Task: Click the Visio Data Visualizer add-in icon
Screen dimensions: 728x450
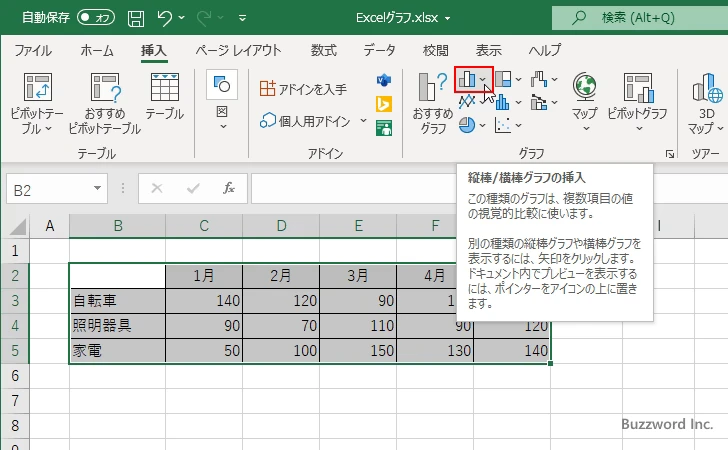Action: click(384, 80)
